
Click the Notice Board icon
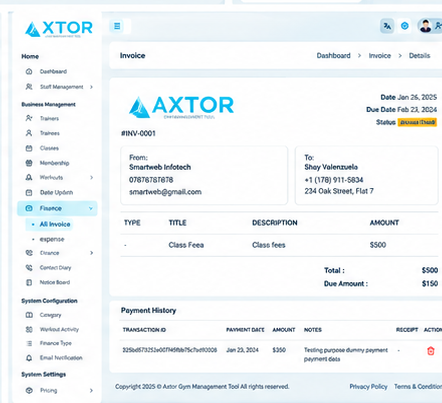point(29,282)
